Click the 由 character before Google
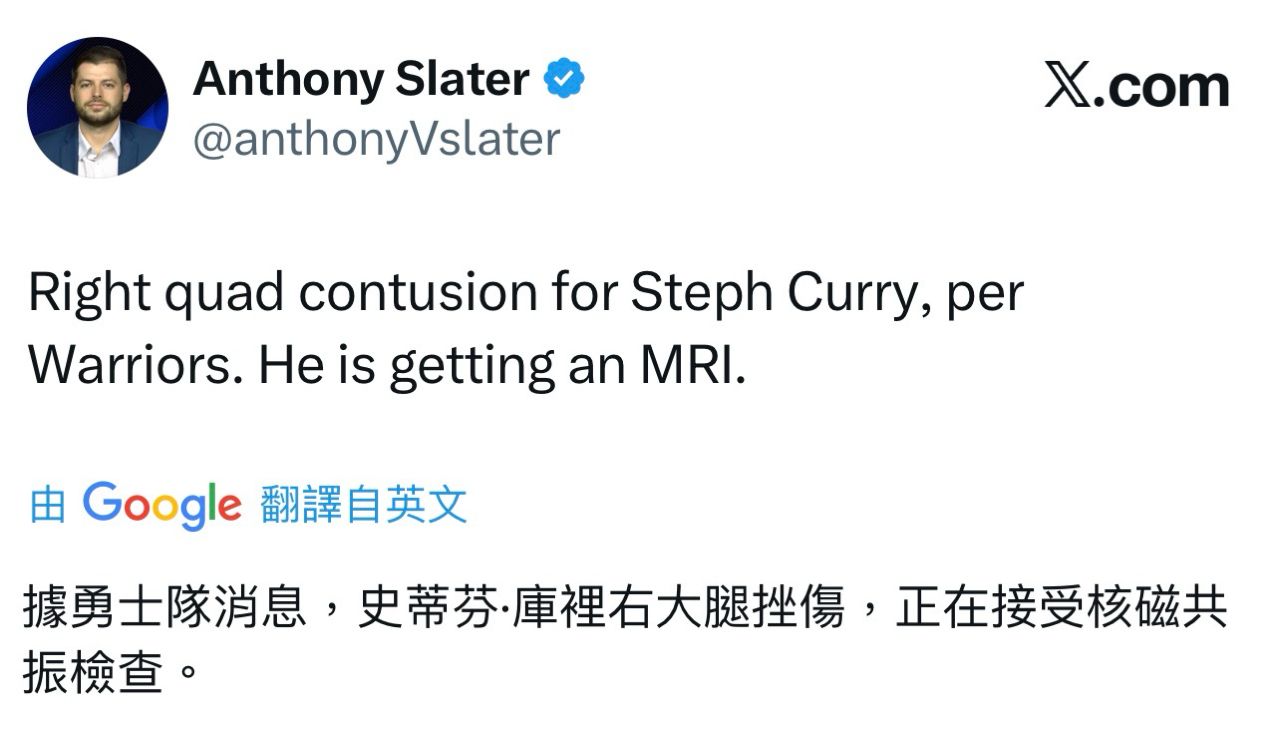The image size is (1280, 740). coord(47,505)
